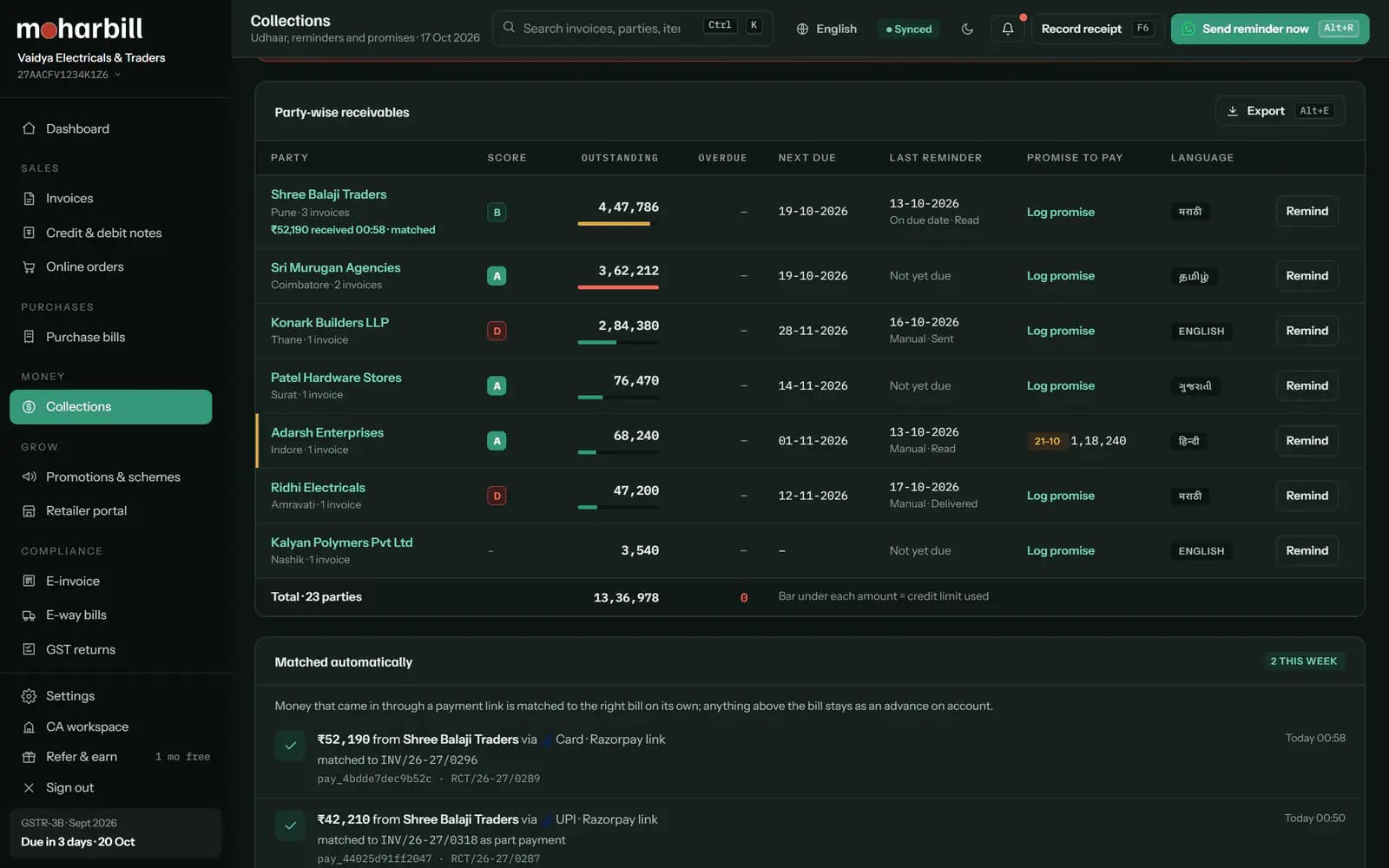Click 2 THIS WEEK badge
1389x868 pixels.
point(1303,661)
